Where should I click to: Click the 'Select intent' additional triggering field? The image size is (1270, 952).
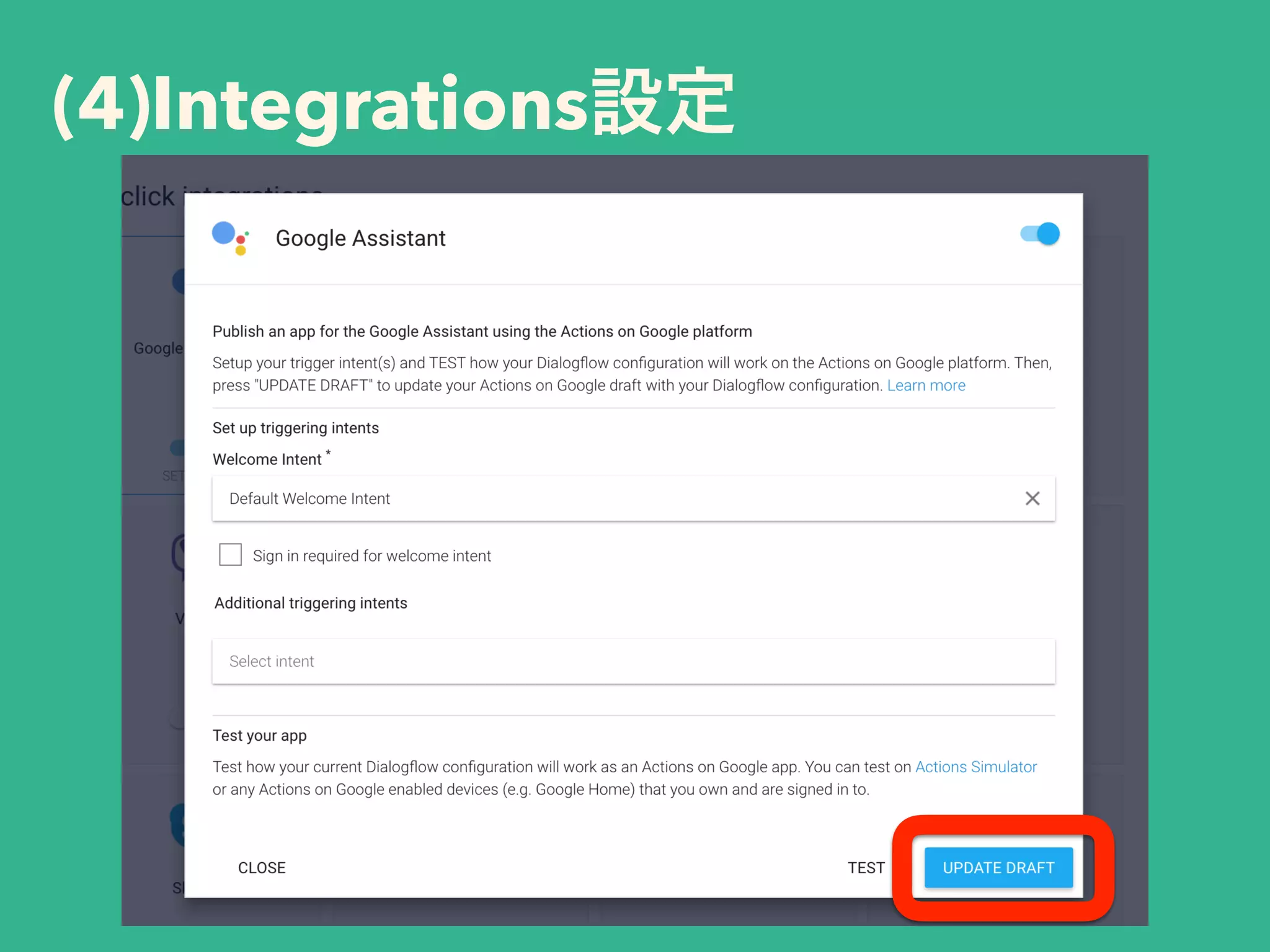633,661
